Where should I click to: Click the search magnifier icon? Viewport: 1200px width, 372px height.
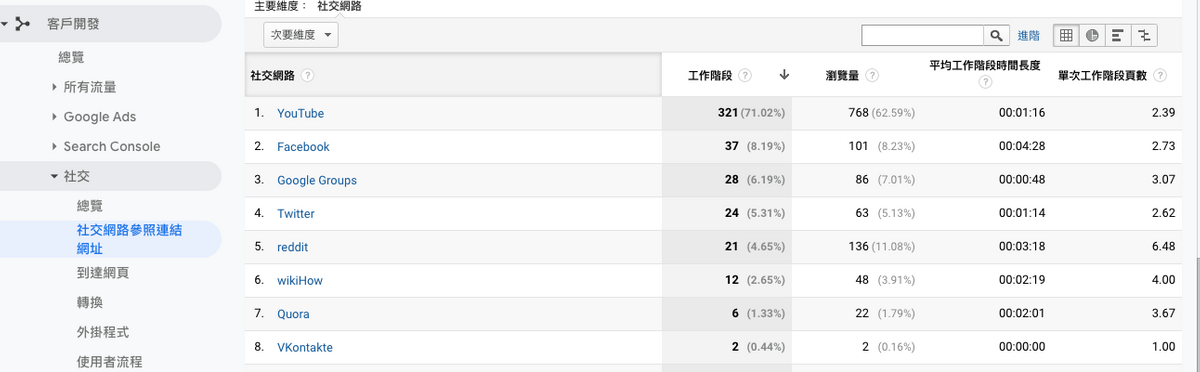coord(997,35)
